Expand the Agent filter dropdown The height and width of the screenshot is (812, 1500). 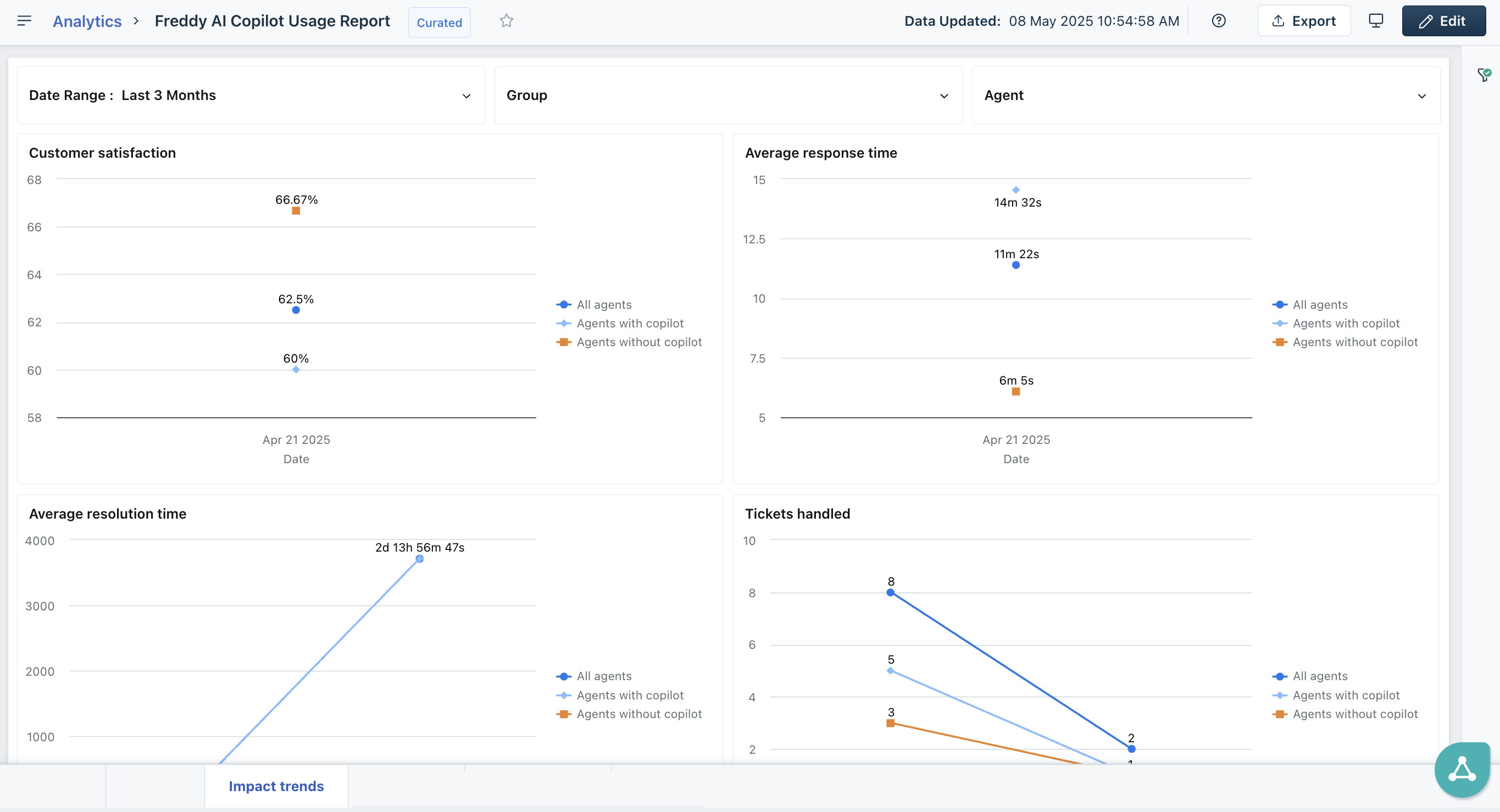(x=1421, y=96)
